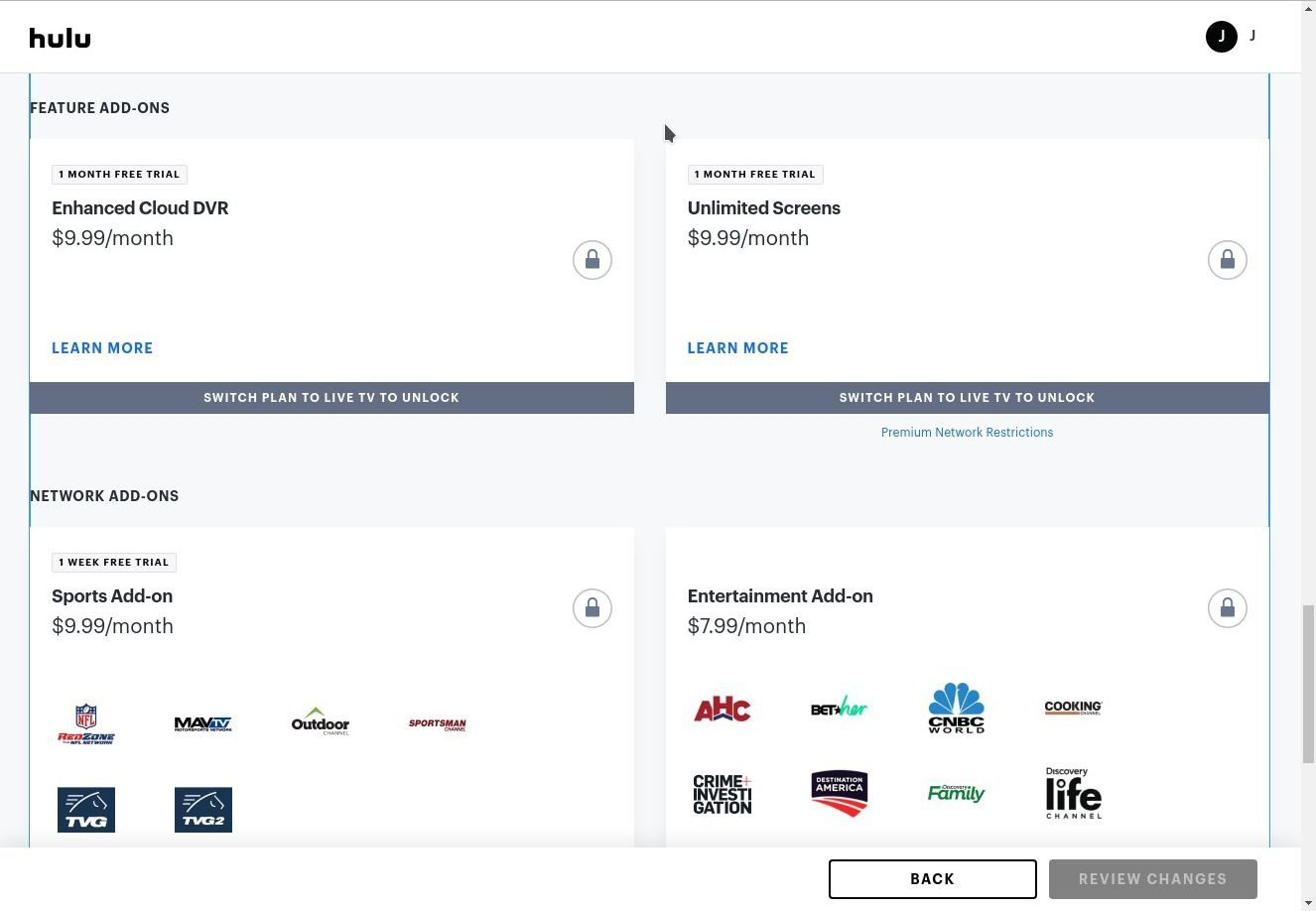Viewport: 1316px width, 911px height.
Task: Toggle the Unlimited Screens lock button
Action: (1227, 260)
